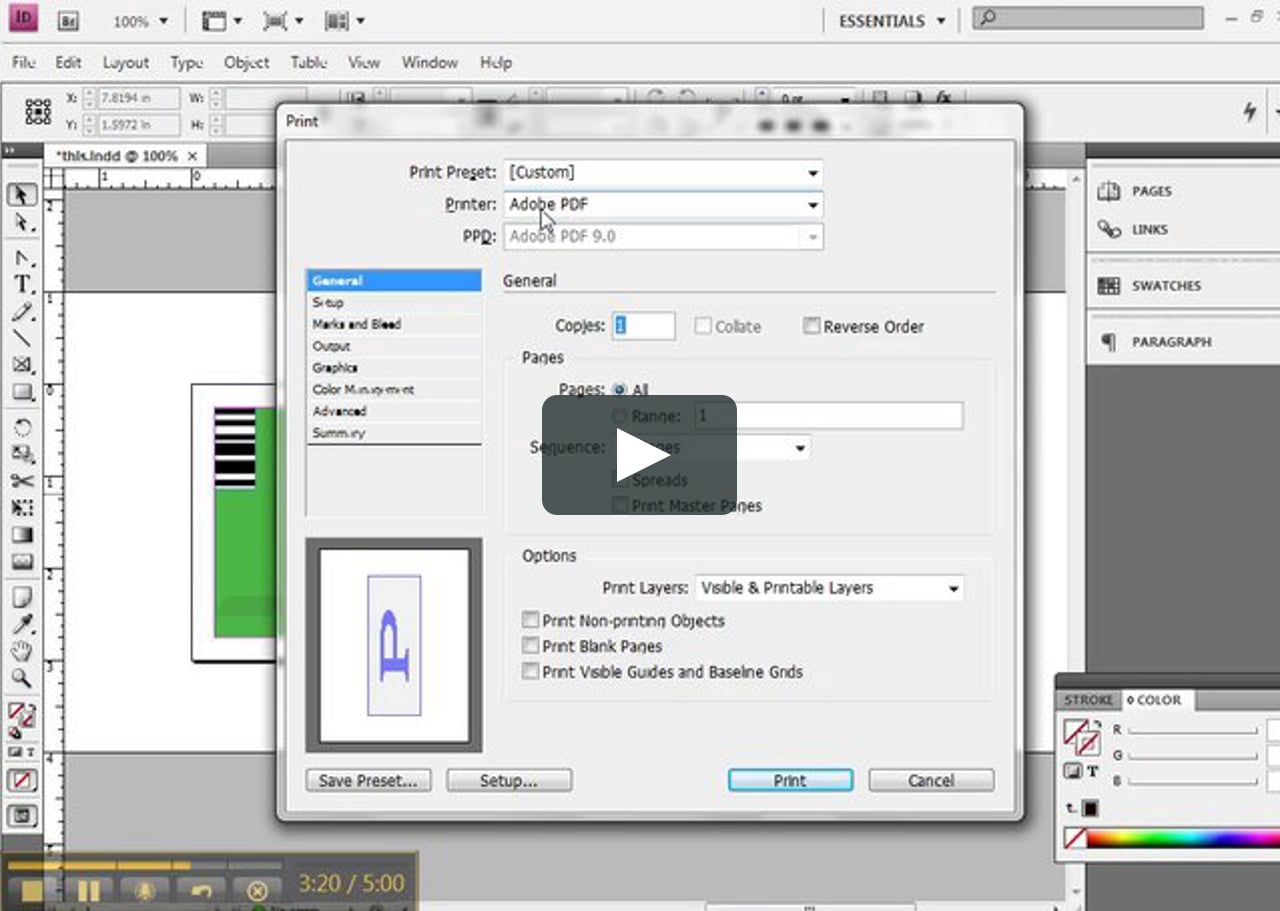Open the Print Preset dropdown
This screenshot has height=911, width=1280.
point(663,172)
